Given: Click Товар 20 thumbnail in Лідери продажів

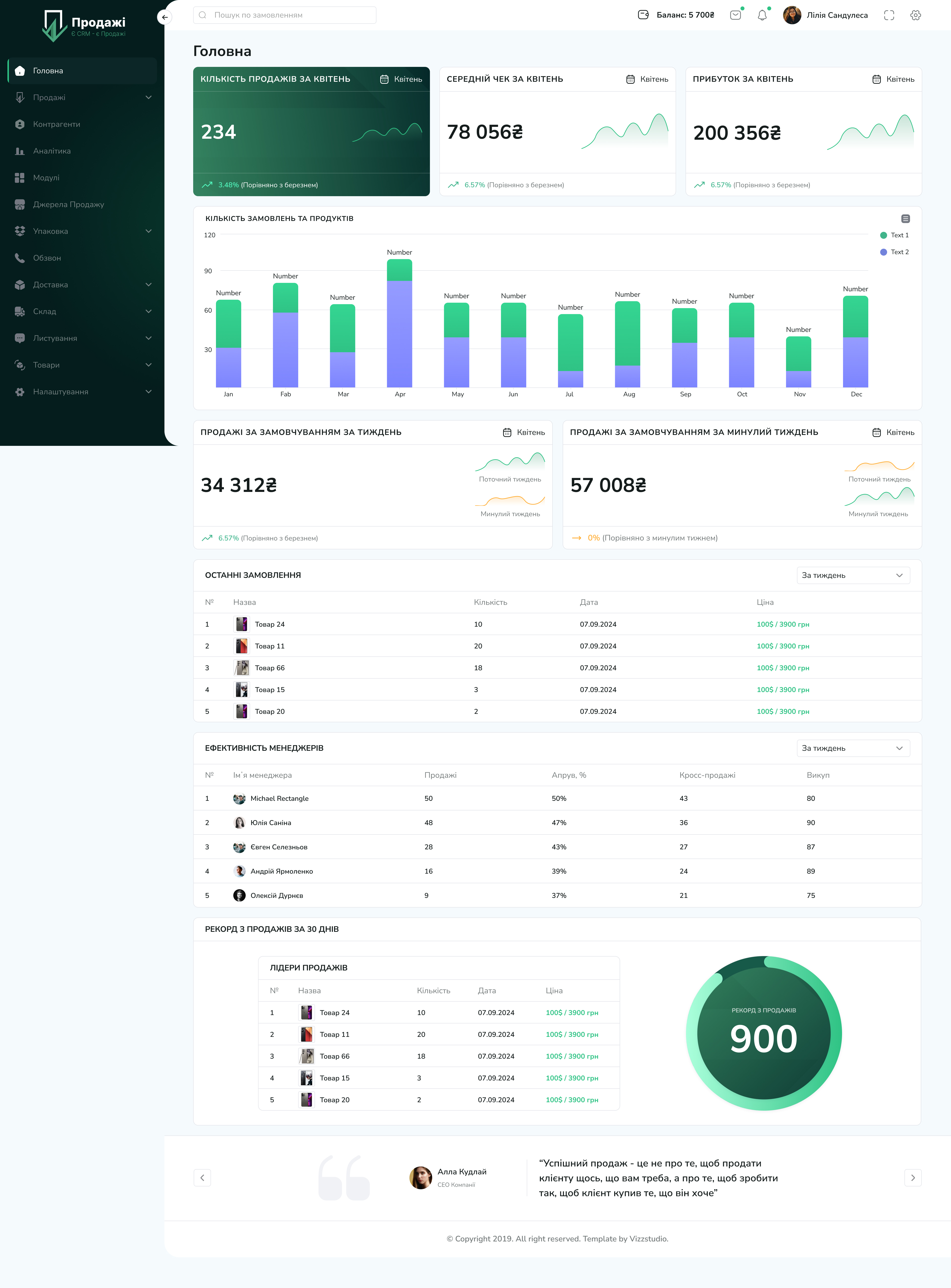Looking at the screenshot, I should coord(307,1100).
